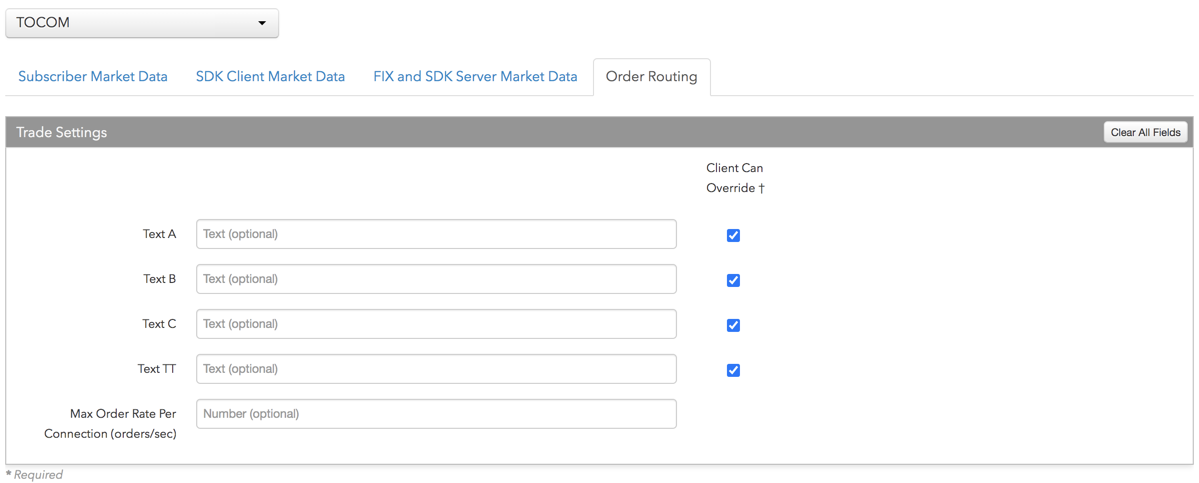The width and height of the screenshot is (1199, 483).
Task: Toggle the Text B override checkbox
Action: 733,280
